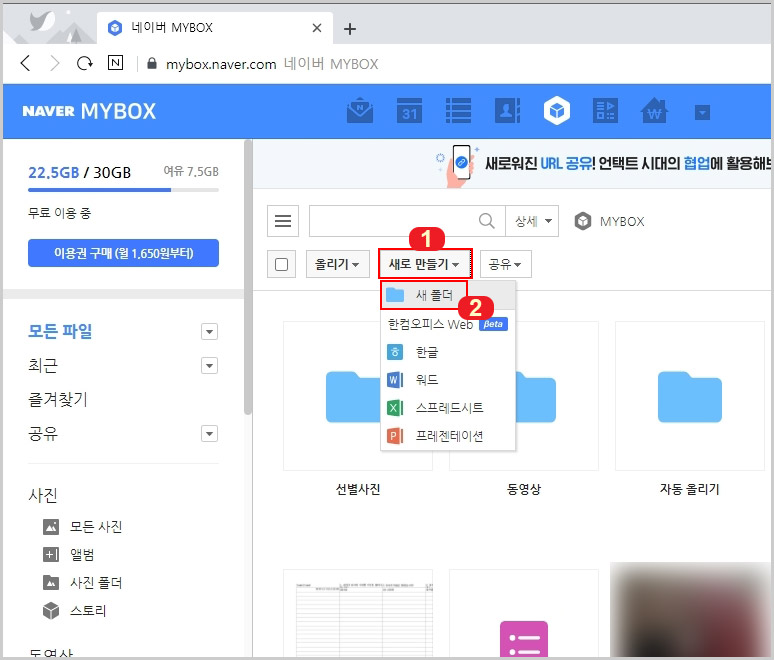The image size is (774, 660).
Task: Open Naver Mail from header icons
Action: coord(360,111)
